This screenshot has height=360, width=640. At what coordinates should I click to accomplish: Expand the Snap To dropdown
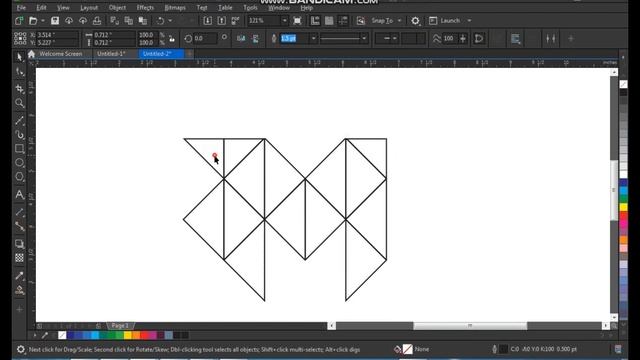pos(400,20)
